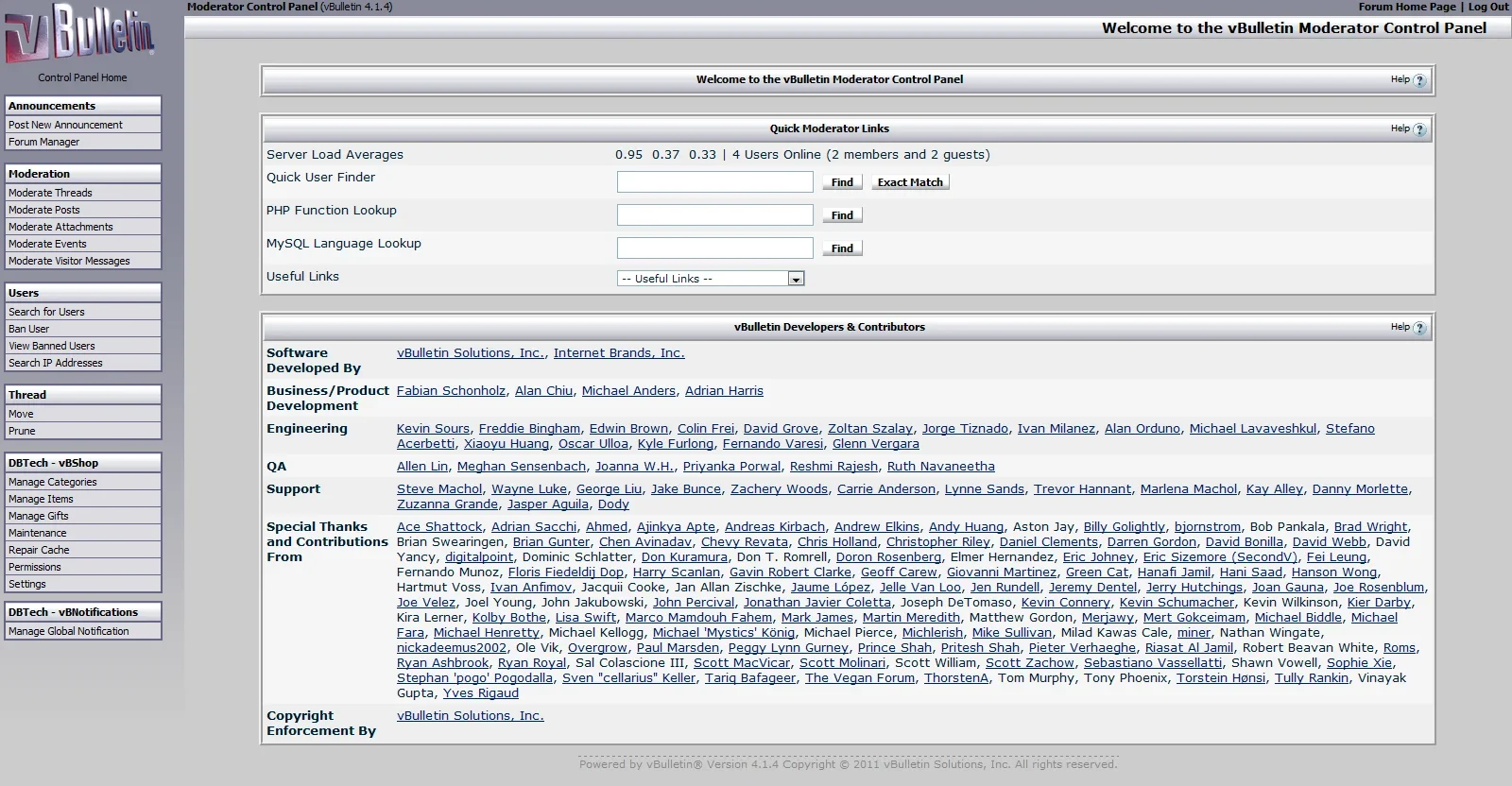Image resolution: width=1512 pixels, height=786 pixels.
Task: Expand the Useful Links dropdown
Action: (711, 279)
